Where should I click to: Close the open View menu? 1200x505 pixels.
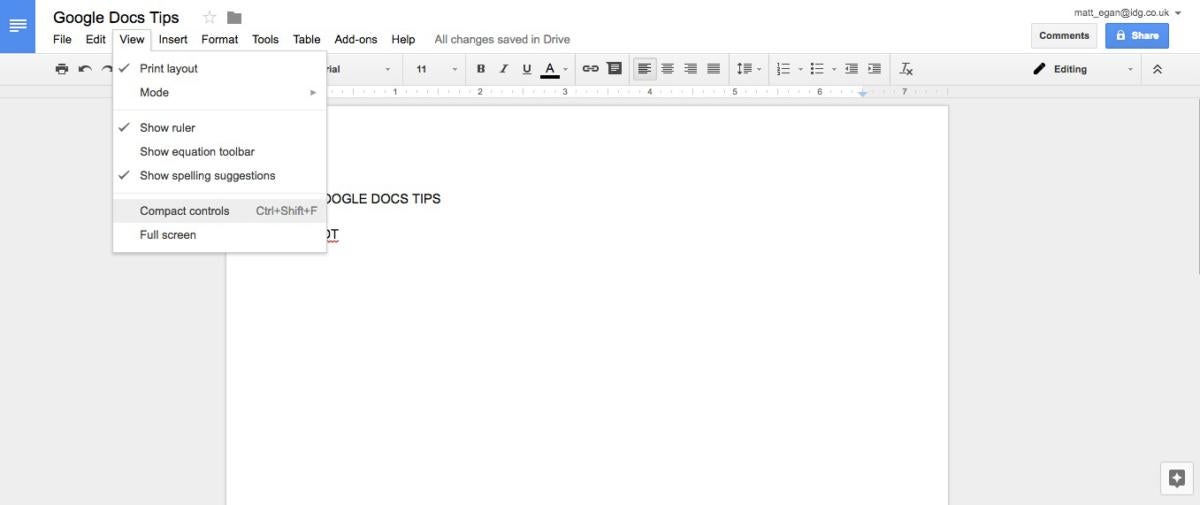point(132,39)
